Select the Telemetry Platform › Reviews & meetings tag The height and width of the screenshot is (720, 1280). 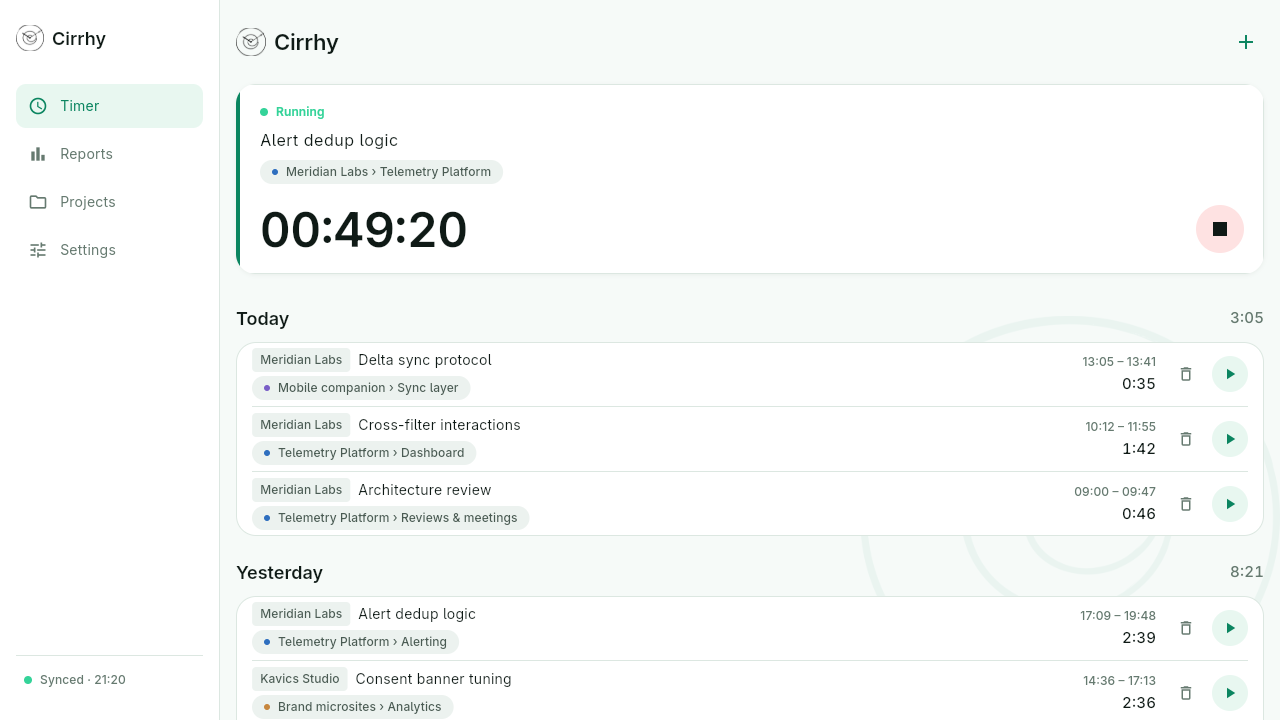[391, 518]
